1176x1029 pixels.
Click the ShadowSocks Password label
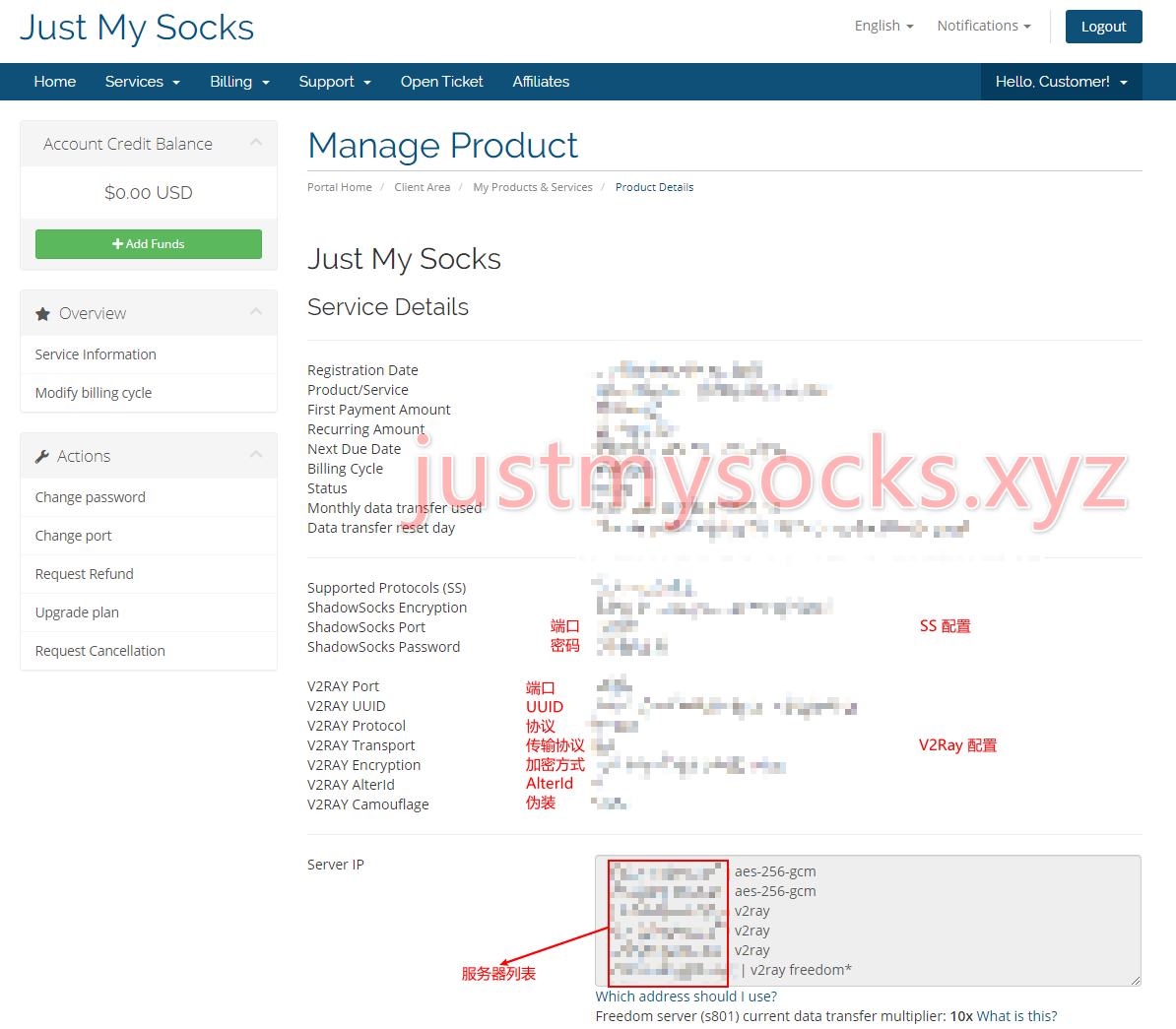[383, 647]
